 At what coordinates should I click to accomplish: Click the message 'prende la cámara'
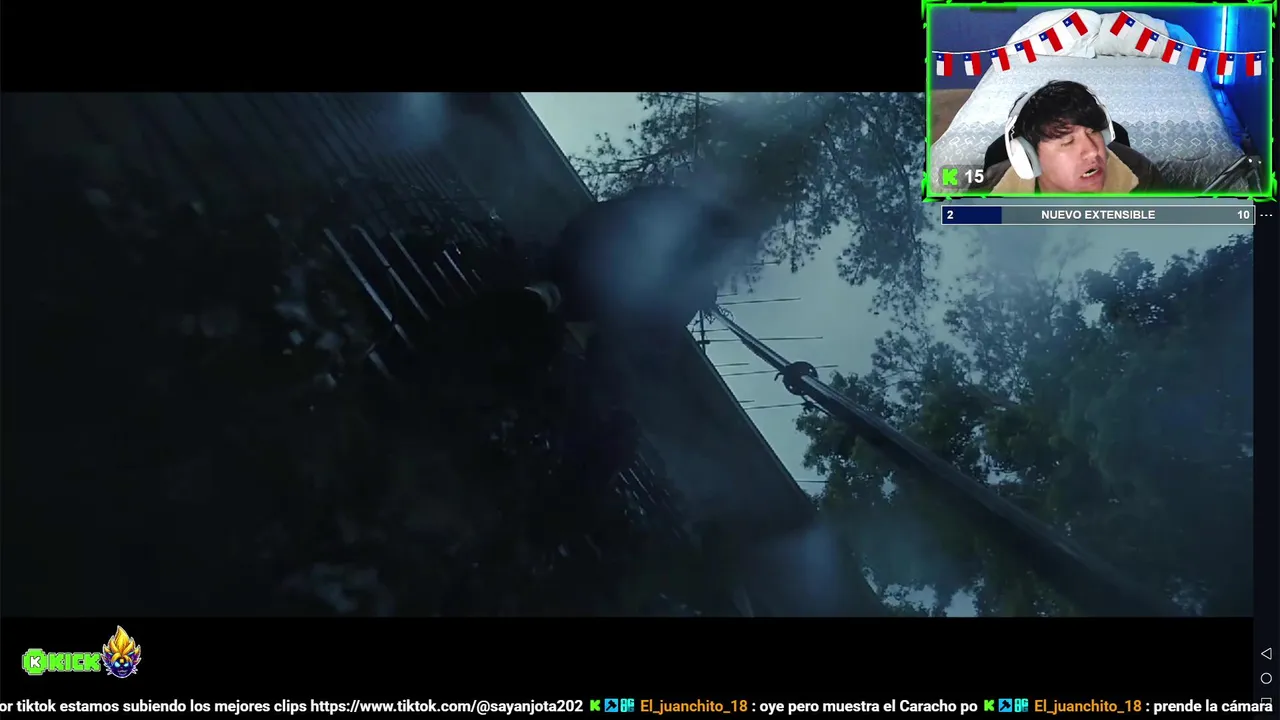click(1212, 706)
